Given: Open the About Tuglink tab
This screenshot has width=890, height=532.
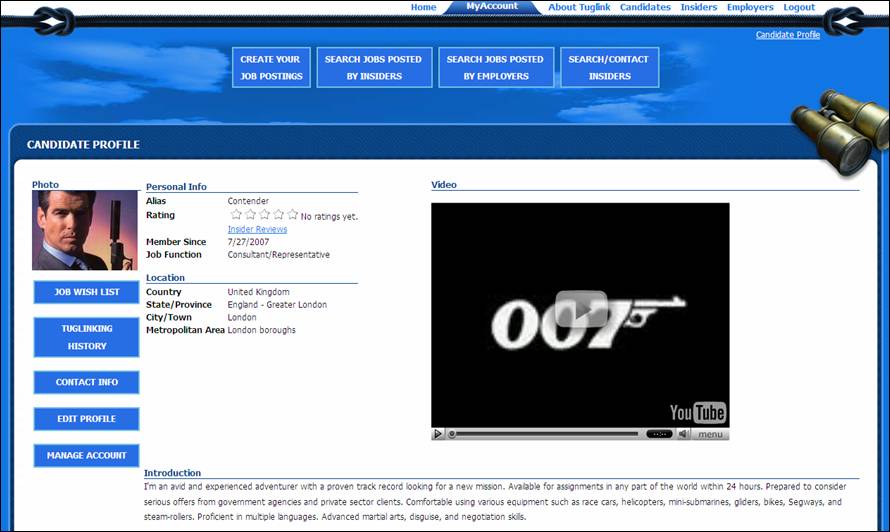Looking at the screenshot, I should [x=579, y=7].
